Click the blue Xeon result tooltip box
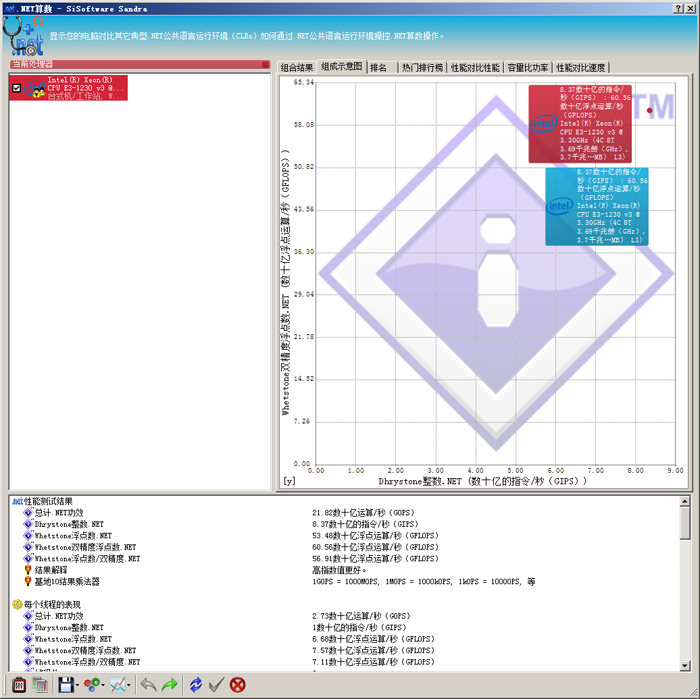This screenshot has height=699, width=700. pos(597,206)
